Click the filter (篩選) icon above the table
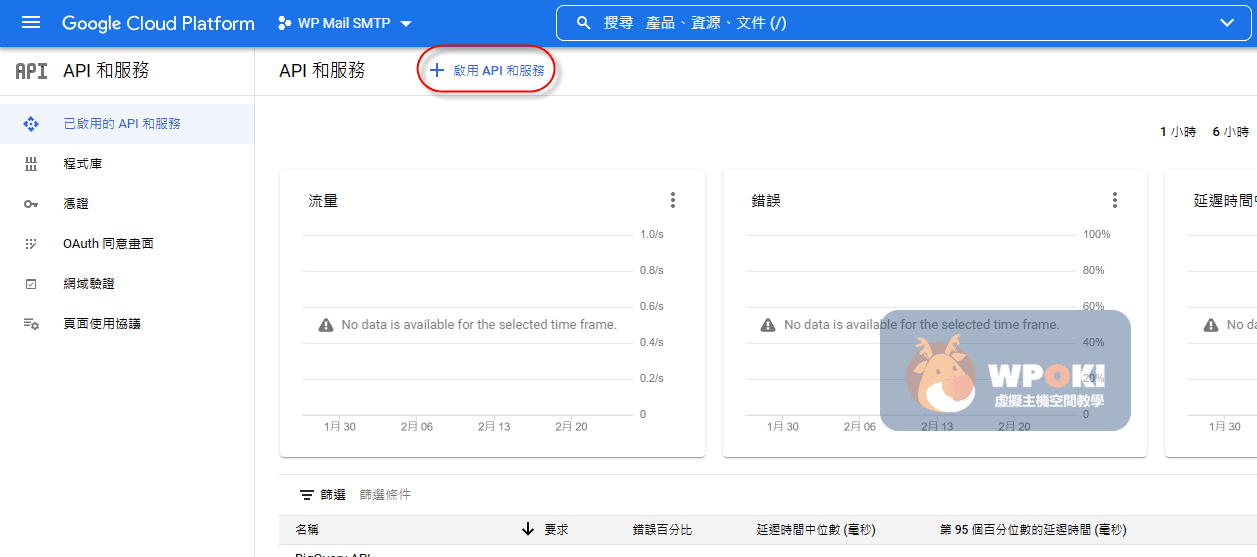The height and width of the screenshot is (557, 1257). pyautogui.click(x=308, y=495)
